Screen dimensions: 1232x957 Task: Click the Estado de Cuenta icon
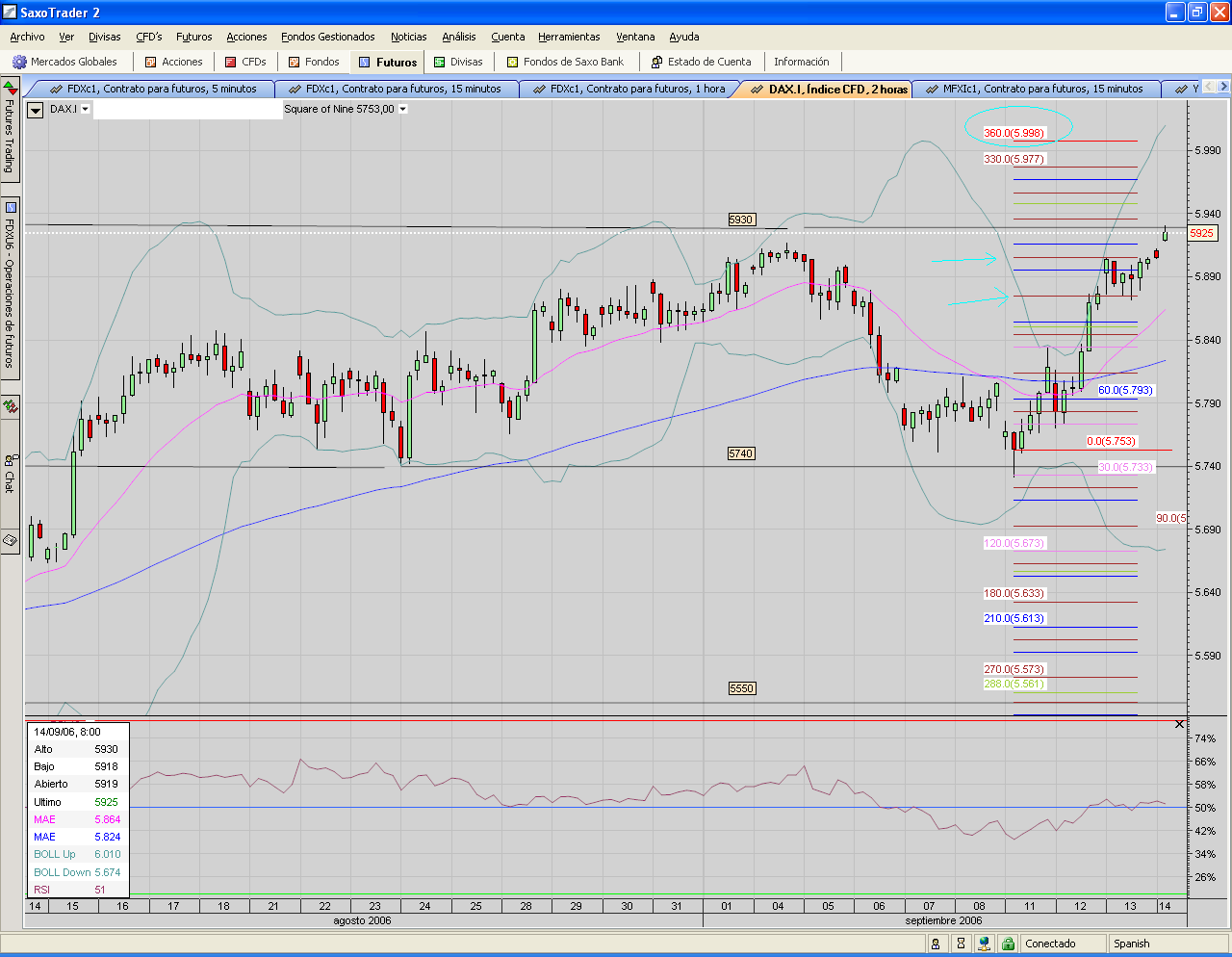tap(657, 62)
